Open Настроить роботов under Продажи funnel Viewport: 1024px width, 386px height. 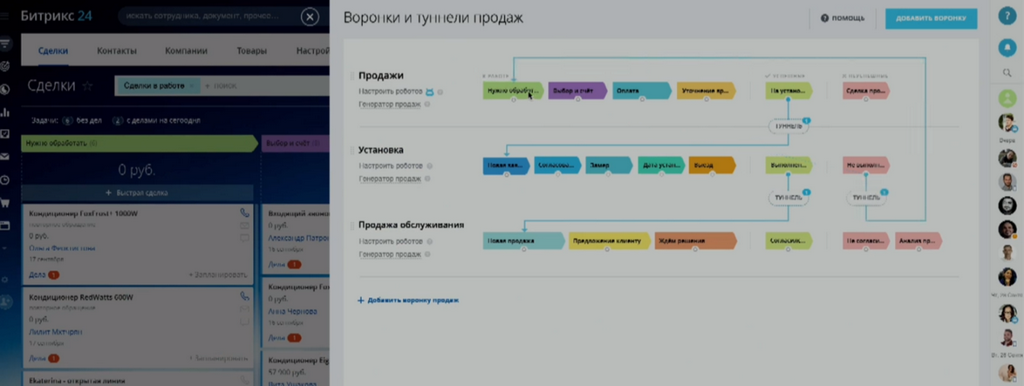(391, 92)
